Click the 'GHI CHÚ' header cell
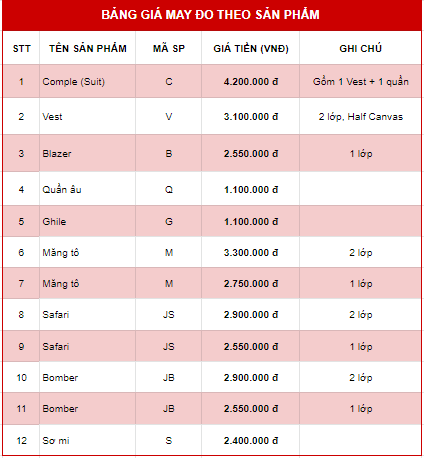424x458 pixels. click(x=360, y=48)
